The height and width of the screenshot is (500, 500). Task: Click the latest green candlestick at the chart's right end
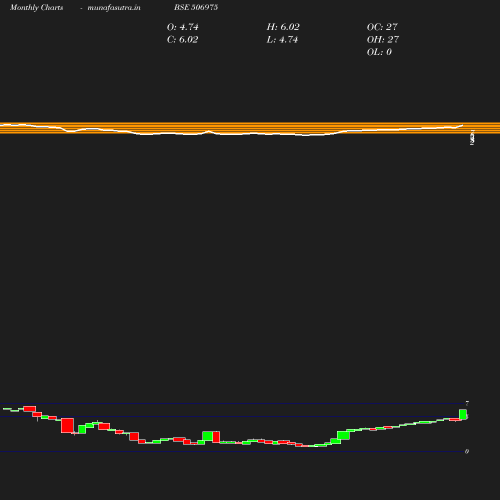[463, 414]
